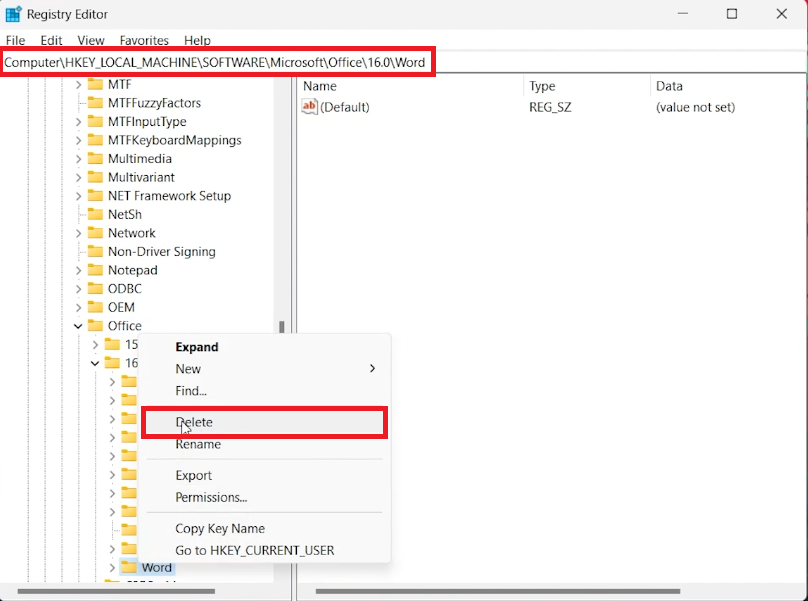This screenshot has height=601, width=808.
Task: Expand the Multivariant key
Action: [78, 177]
